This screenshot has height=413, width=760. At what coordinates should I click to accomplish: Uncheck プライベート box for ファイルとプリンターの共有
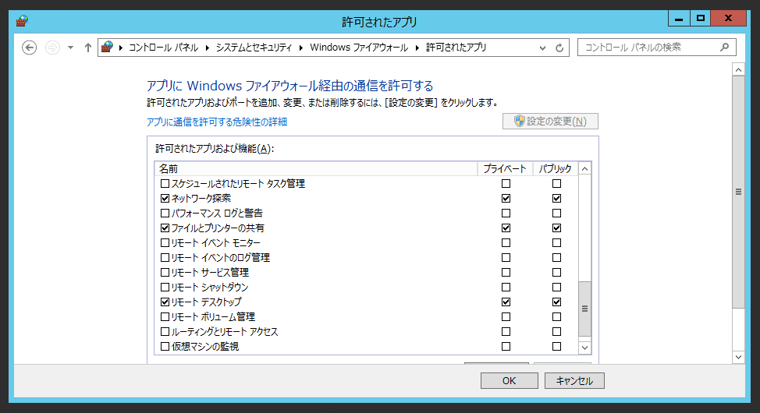(506, 228)
